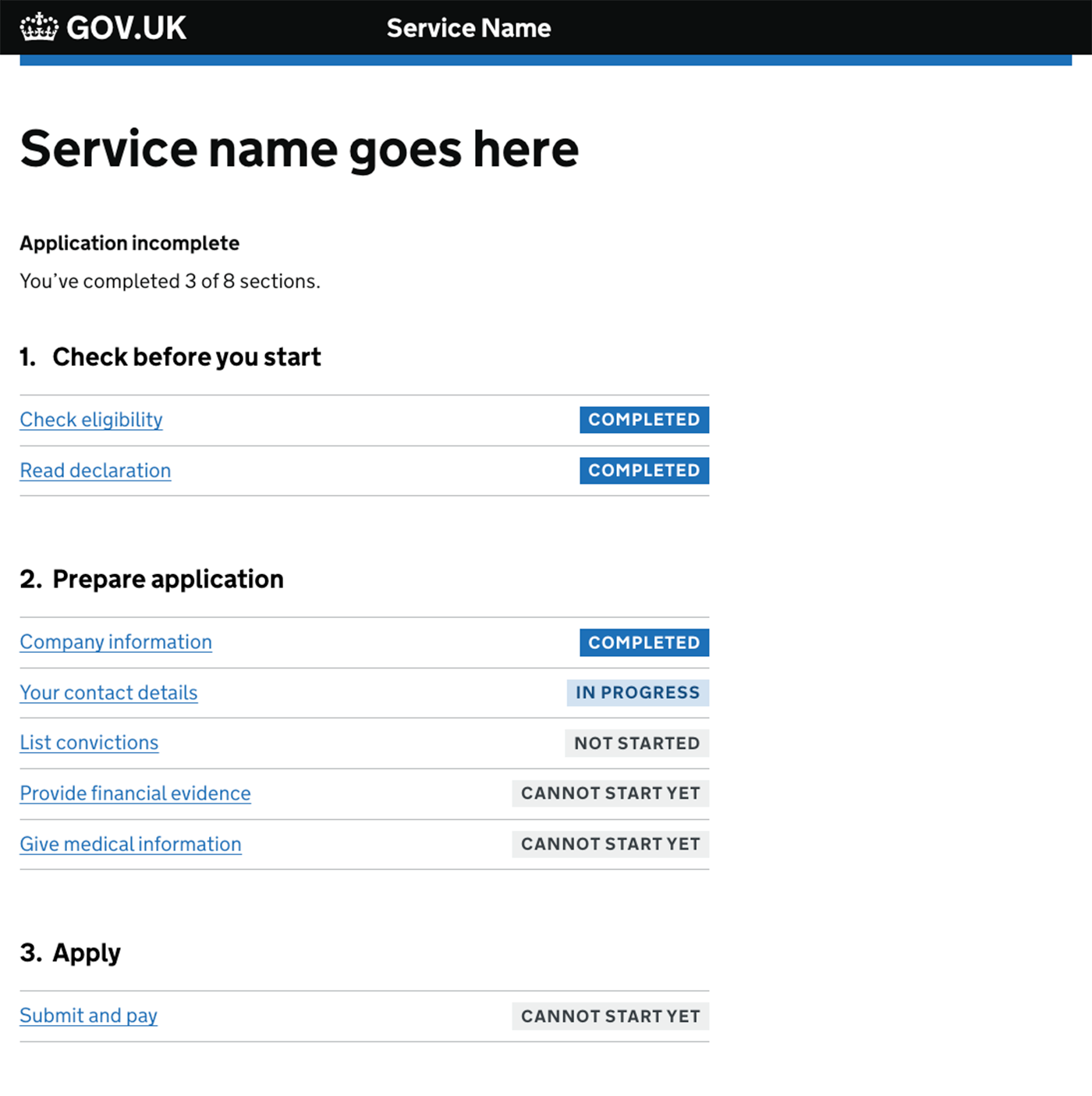Click Completed tag next to Read declaration
1092x1096 pixels.
tap(643, 470)
